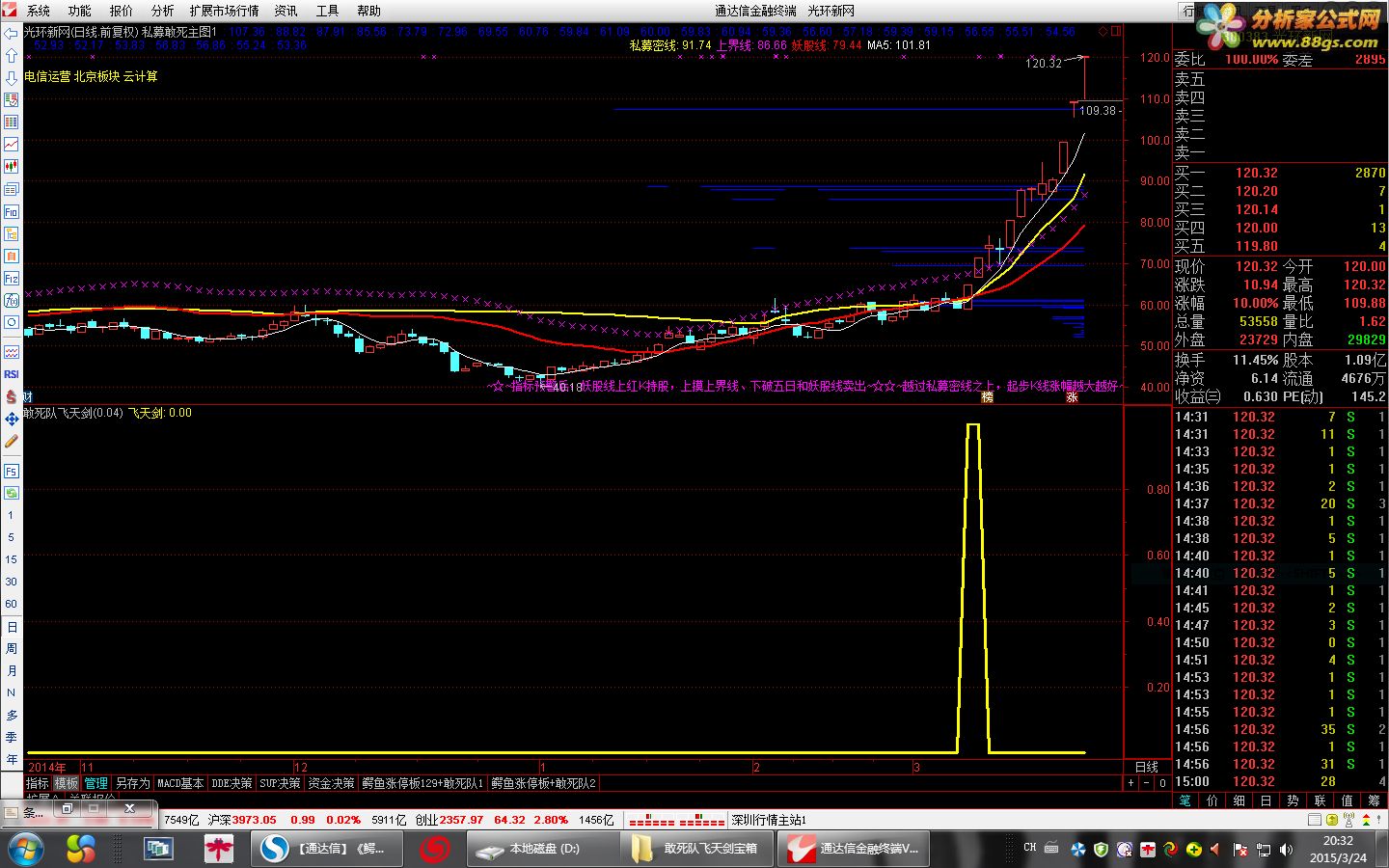The height and width of the screenshot is (868, 1389).
Task: Select the DDE决策 template tab
Action: [x=231, y=784]
